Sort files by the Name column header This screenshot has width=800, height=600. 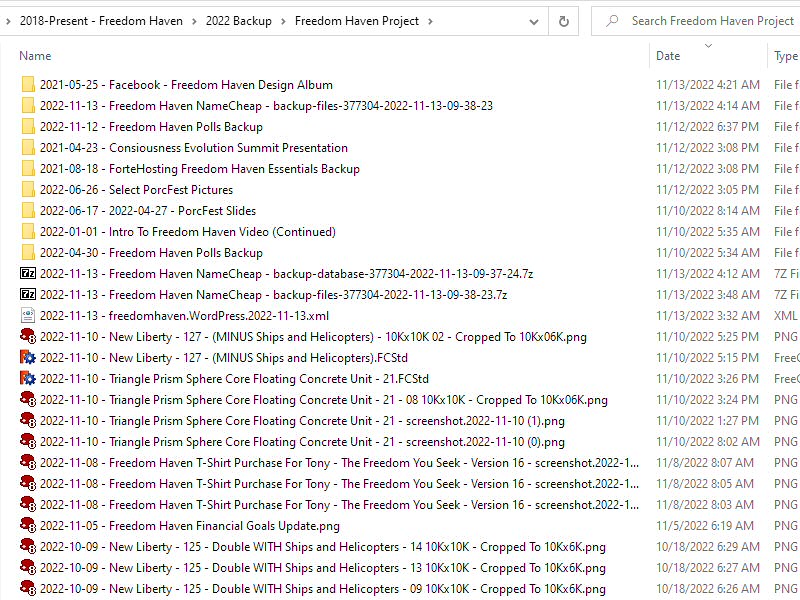(x=35, y=56)
